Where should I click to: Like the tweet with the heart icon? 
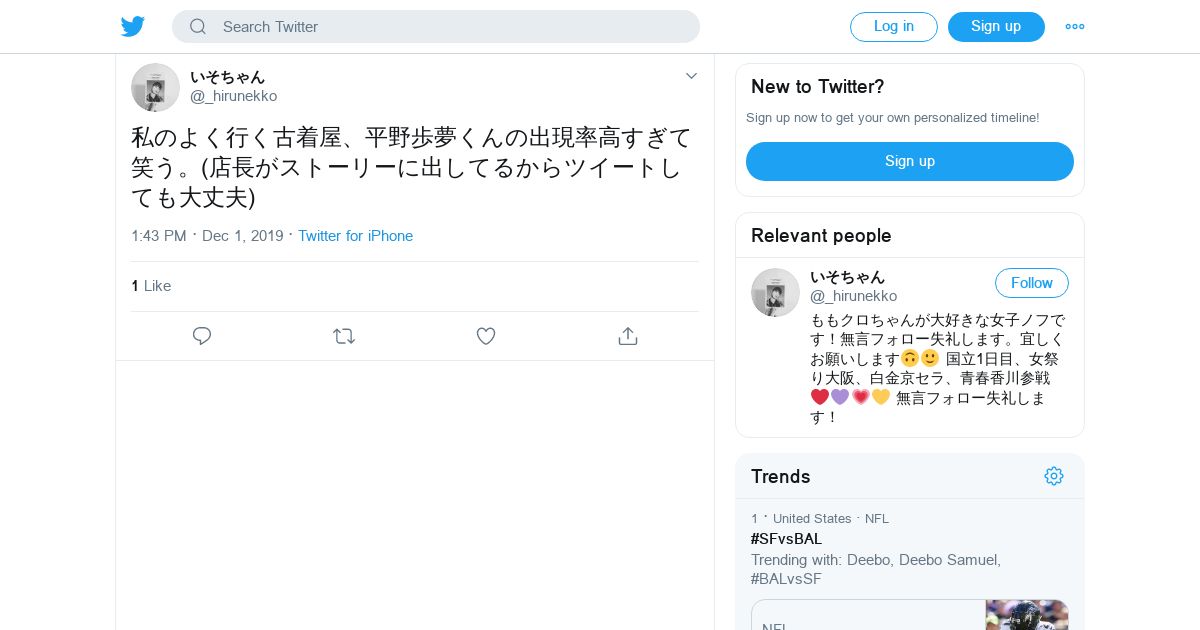pos(486,336)
